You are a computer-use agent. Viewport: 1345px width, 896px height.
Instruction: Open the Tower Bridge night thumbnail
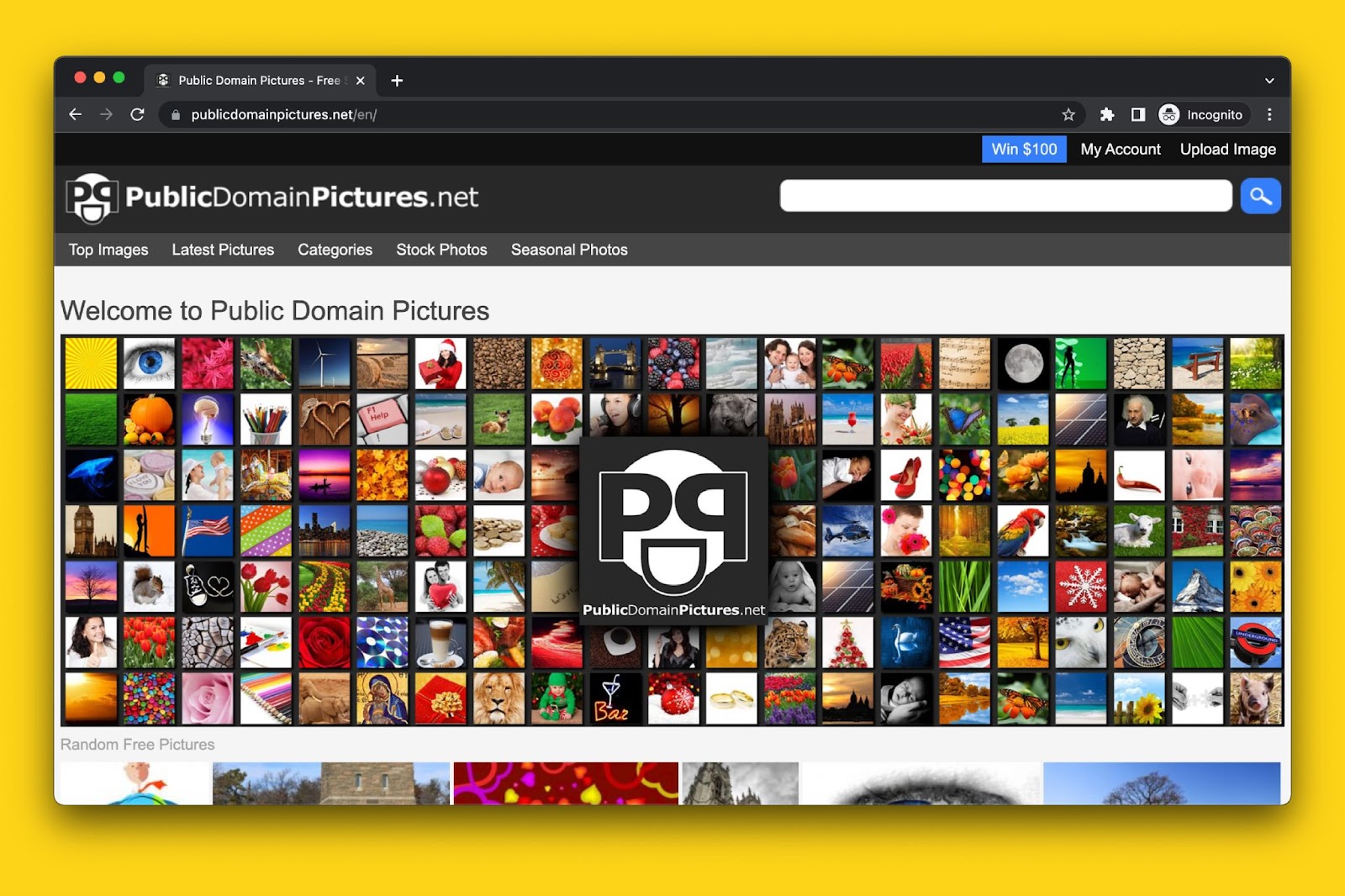[615, 363]
